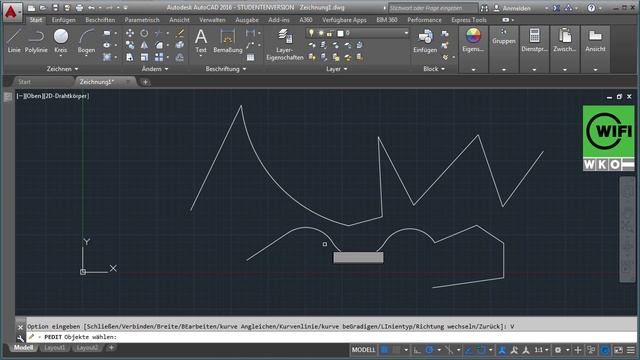Click the search help input field
640x360 pixels.
[432, 8]
